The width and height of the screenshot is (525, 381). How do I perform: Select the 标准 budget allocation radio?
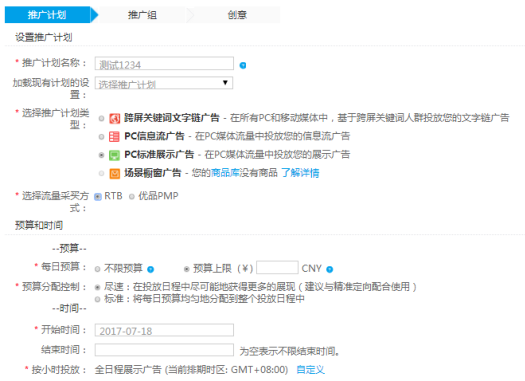pos(97,299)
